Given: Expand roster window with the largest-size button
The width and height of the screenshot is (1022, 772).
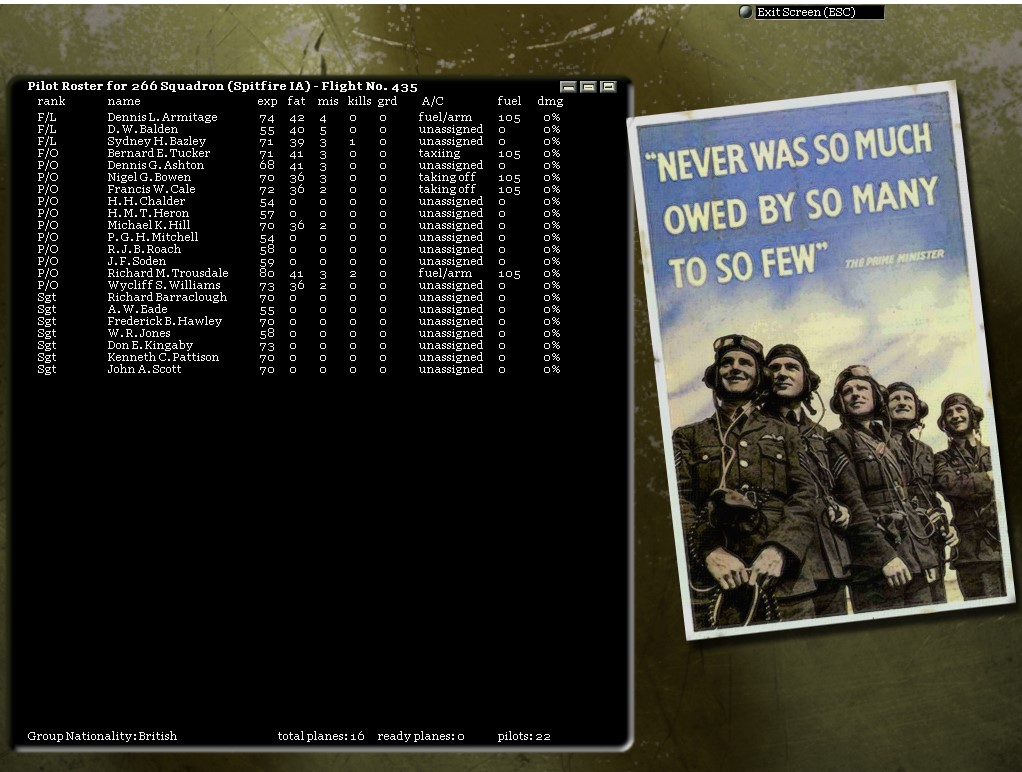Looking at the screenshot, I should tap(607, 86).
